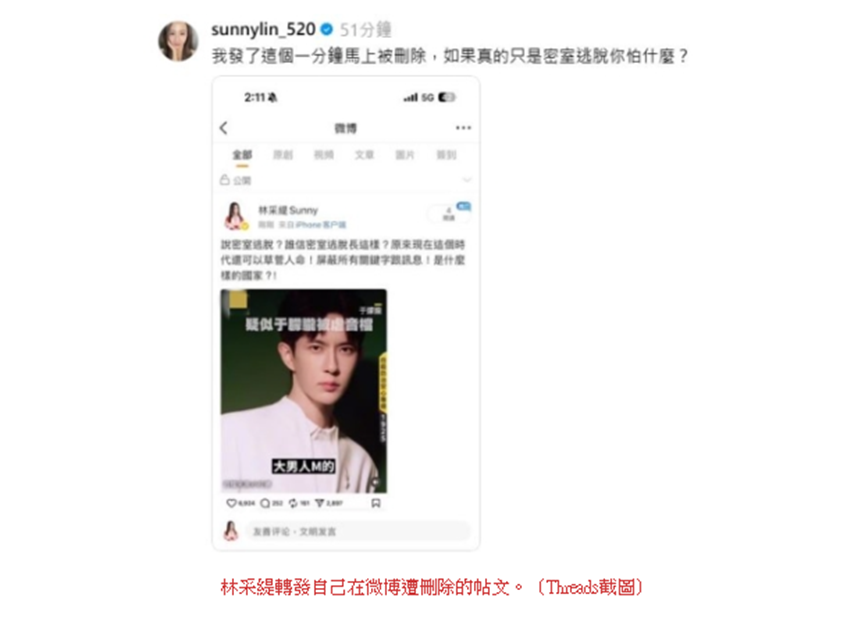Open the filter funnel icon under the post
The width and height of the screenshot is (865, 630).
coord(319,503)
